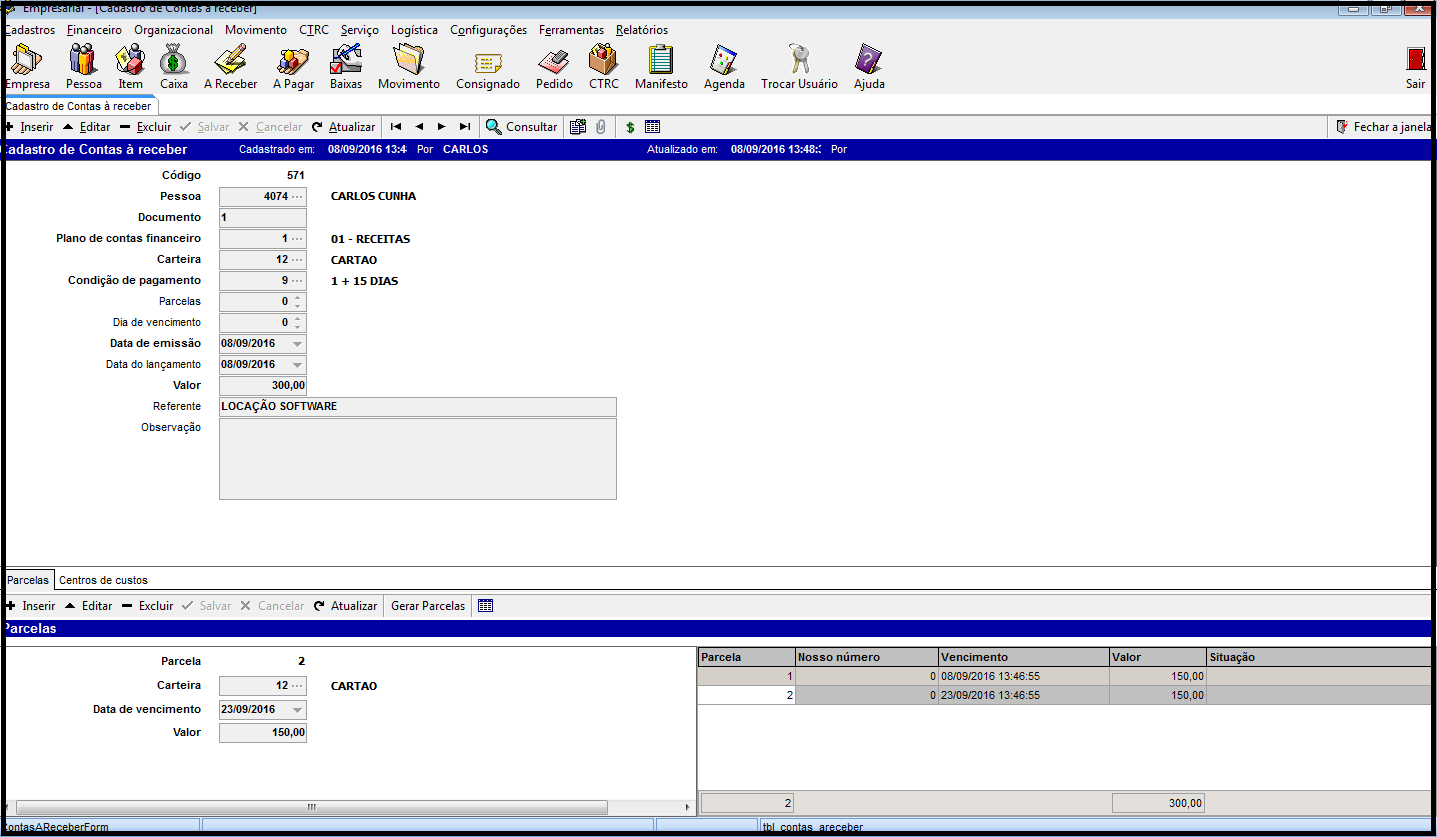Open the Data do lançamento date dropdown

298,365
